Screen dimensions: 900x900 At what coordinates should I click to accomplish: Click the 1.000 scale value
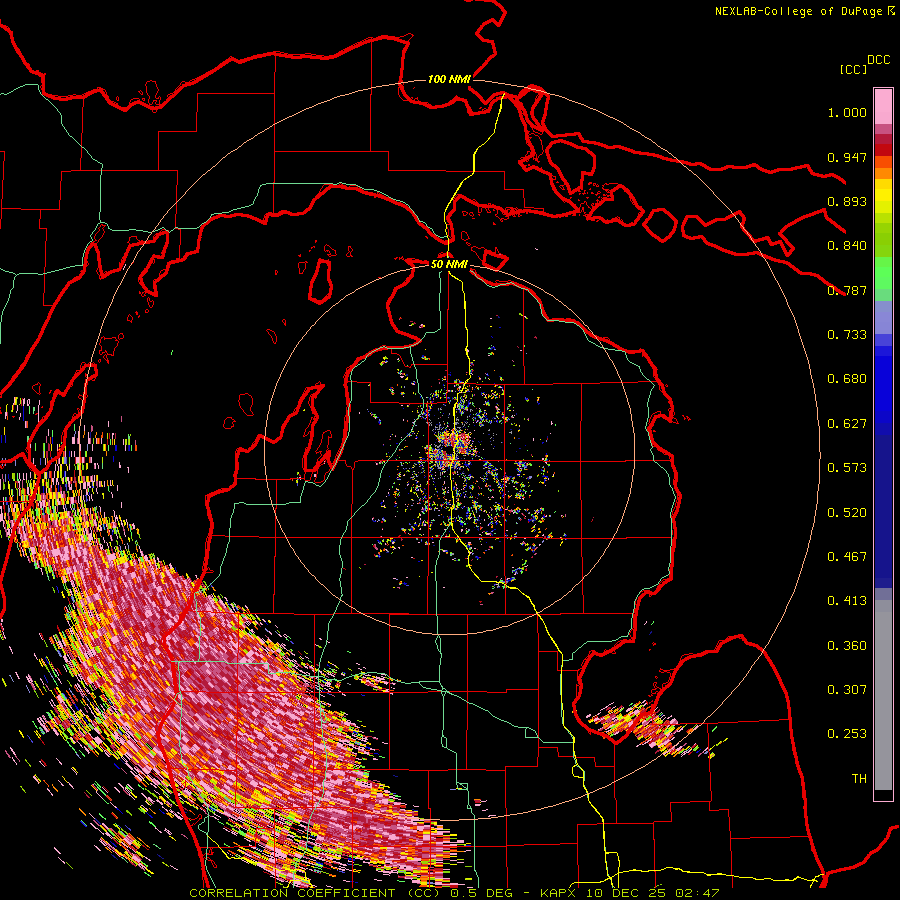[x=847, y=112]
